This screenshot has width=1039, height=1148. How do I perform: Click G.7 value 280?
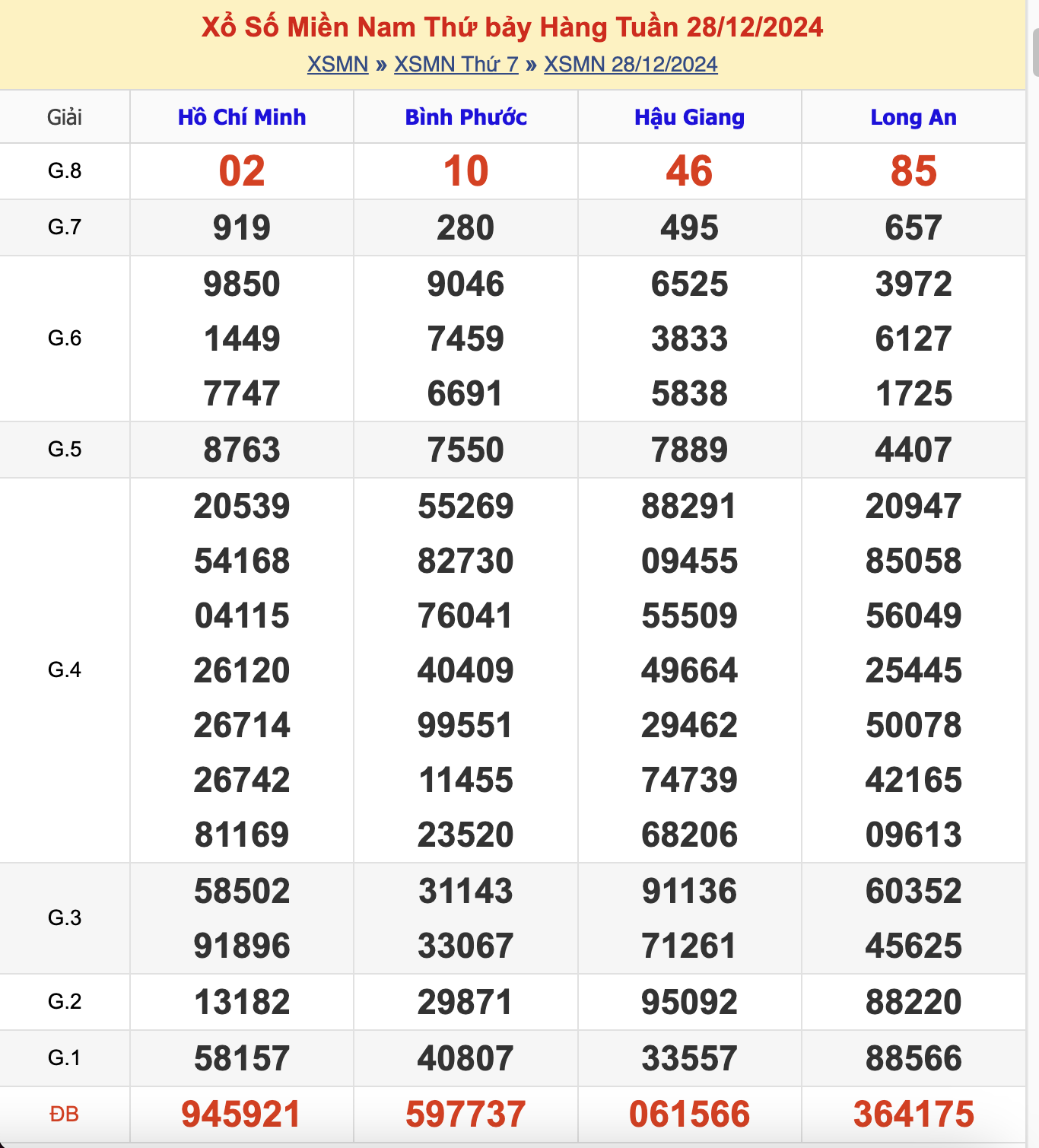point(465,227)
